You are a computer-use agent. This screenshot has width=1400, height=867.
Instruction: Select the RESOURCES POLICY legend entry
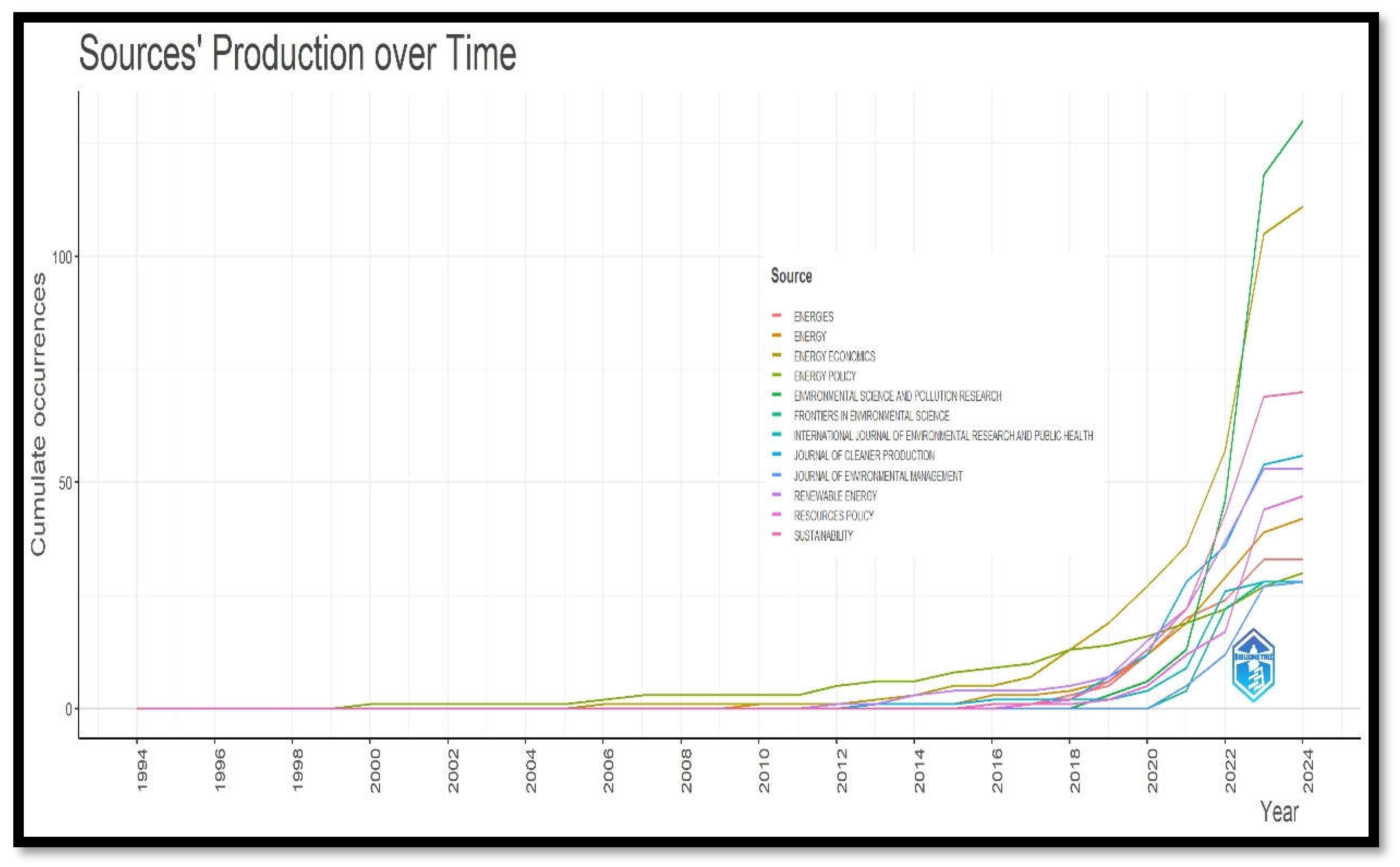pyautogui.click(x=833, y=515)
